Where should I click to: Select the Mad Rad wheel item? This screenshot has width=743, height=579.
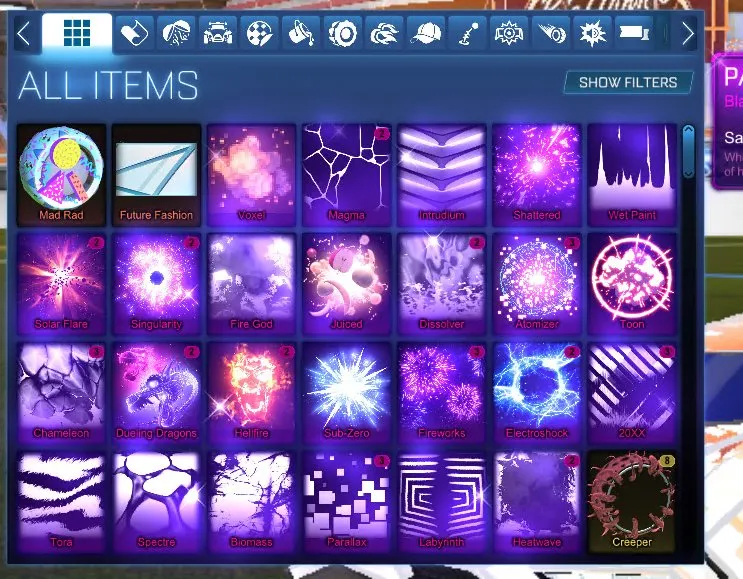pyautogui.click(x=61, y=175)
